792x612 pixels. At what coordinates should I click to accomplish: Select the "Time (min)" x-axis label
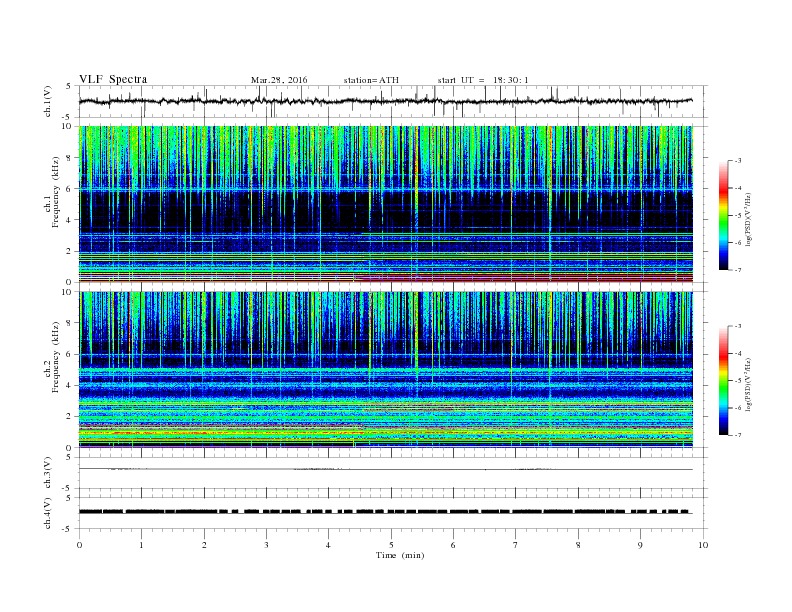coord(400,555)
